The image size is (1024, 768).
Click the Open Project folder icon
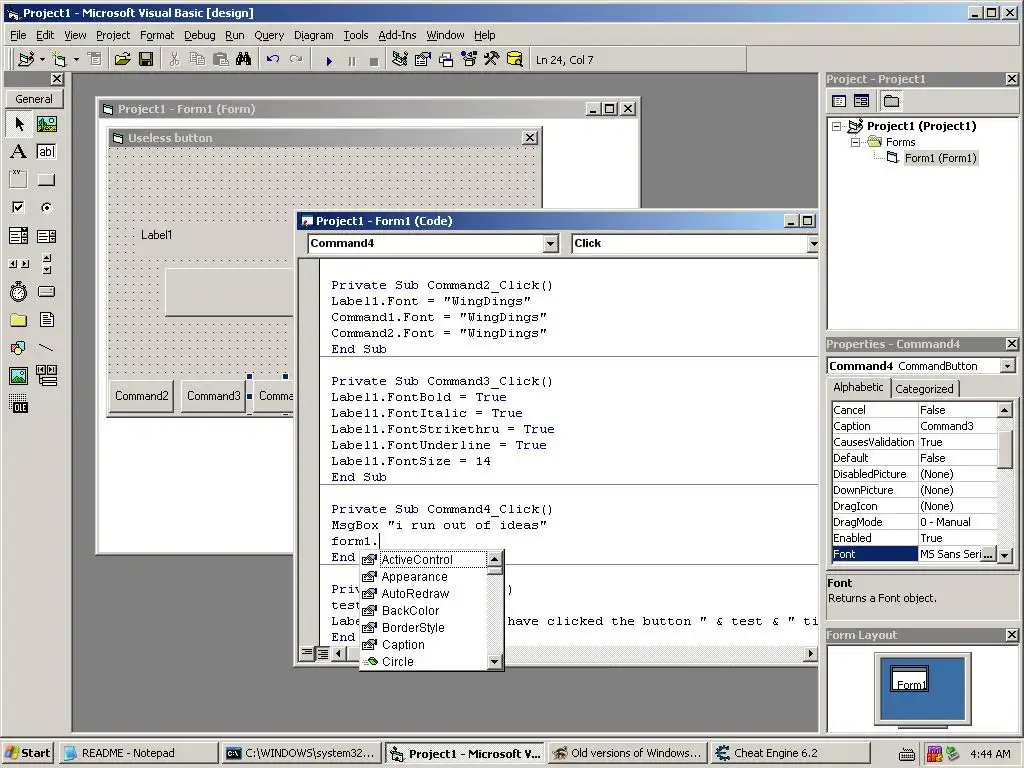122,59
